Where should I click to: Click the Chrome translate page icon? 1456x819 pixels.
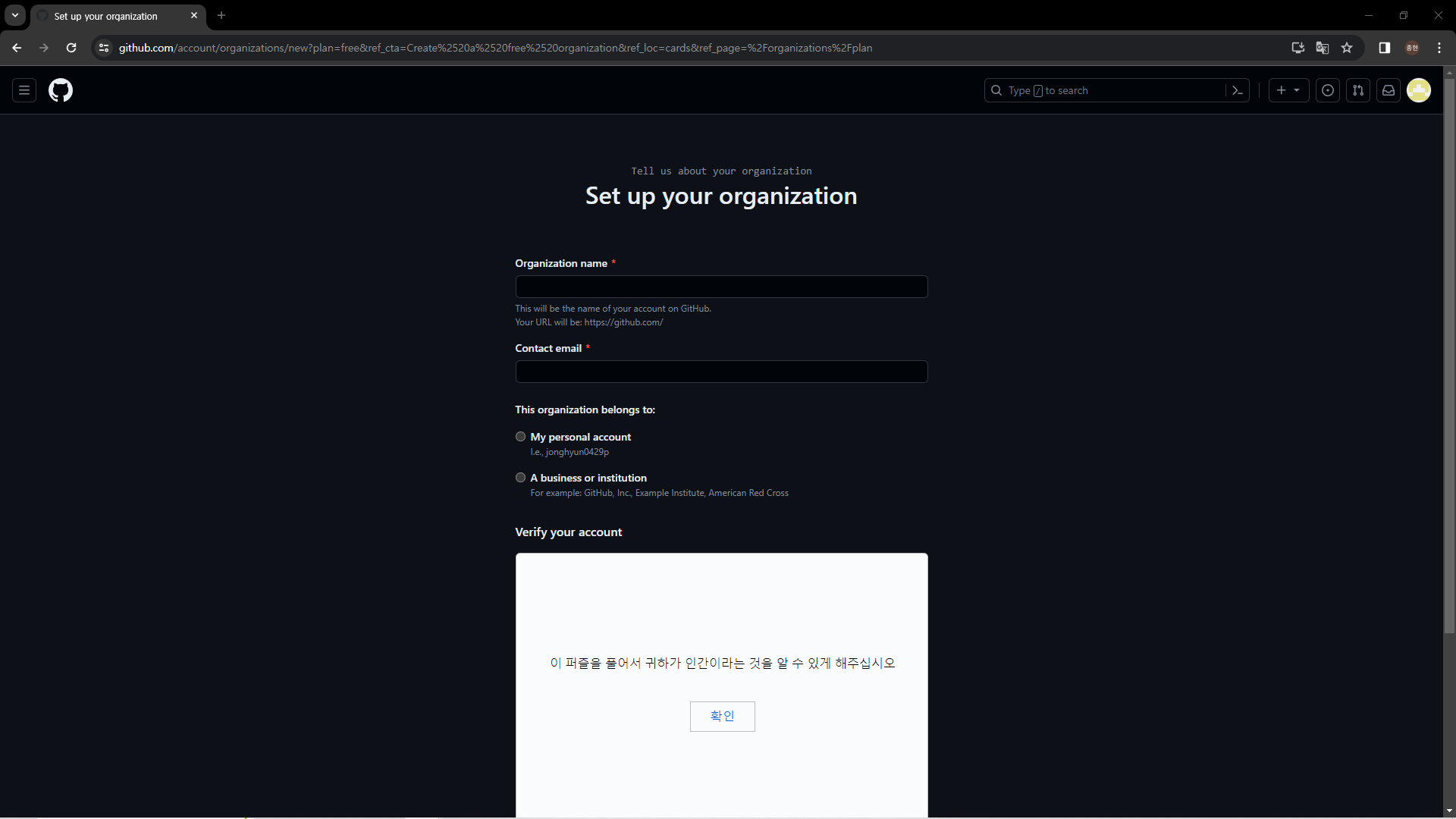[1323, 48]
